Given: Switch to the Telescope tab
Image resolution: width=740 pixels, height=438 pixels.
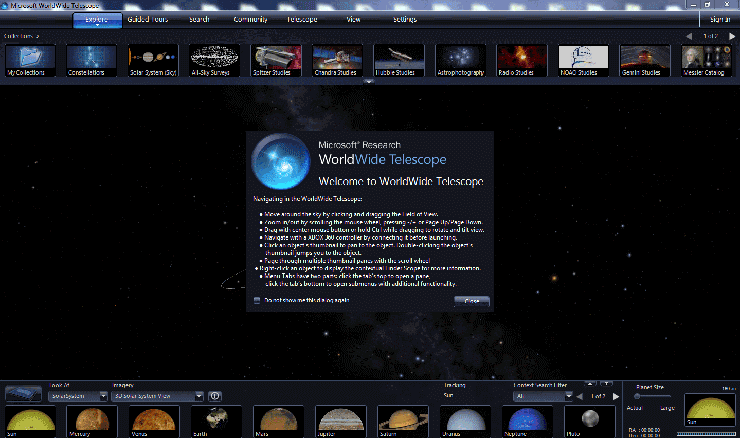Looking at the screenshot, I should (302, 19).
